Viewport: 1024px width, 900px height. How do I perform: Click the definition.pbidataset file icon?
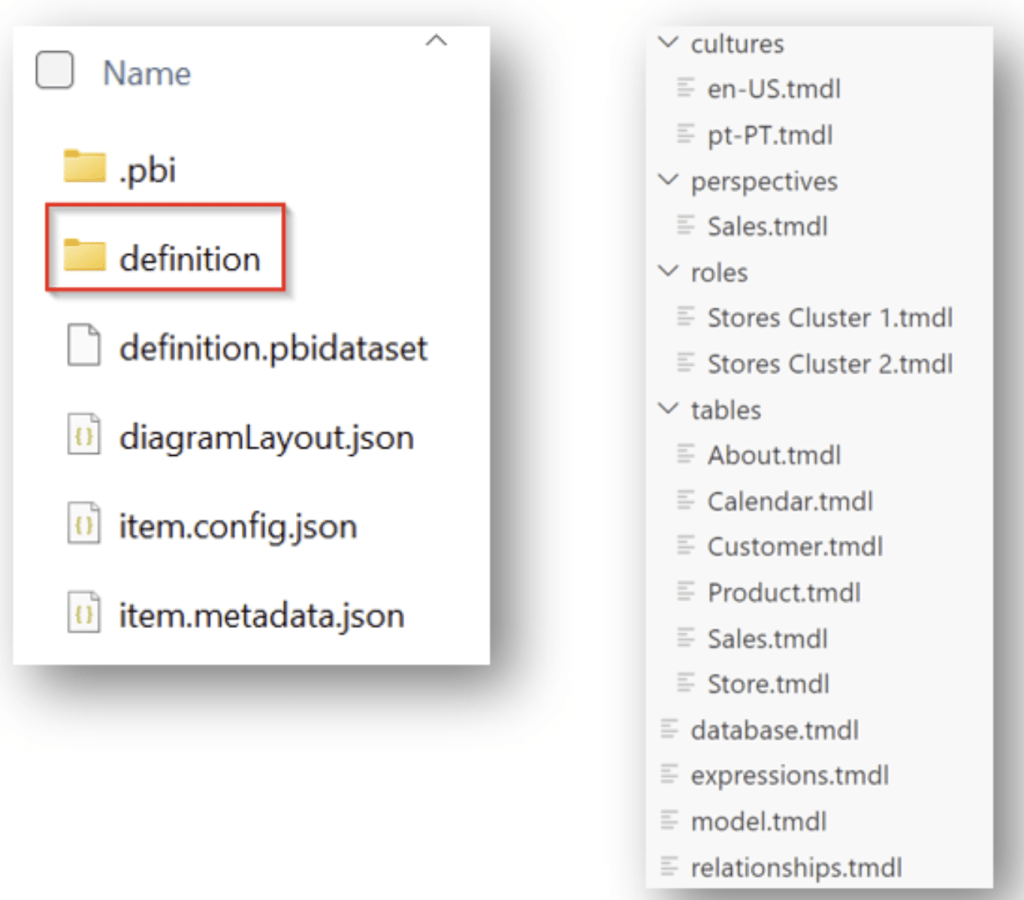pyautogui.click(x=84, y=347)
